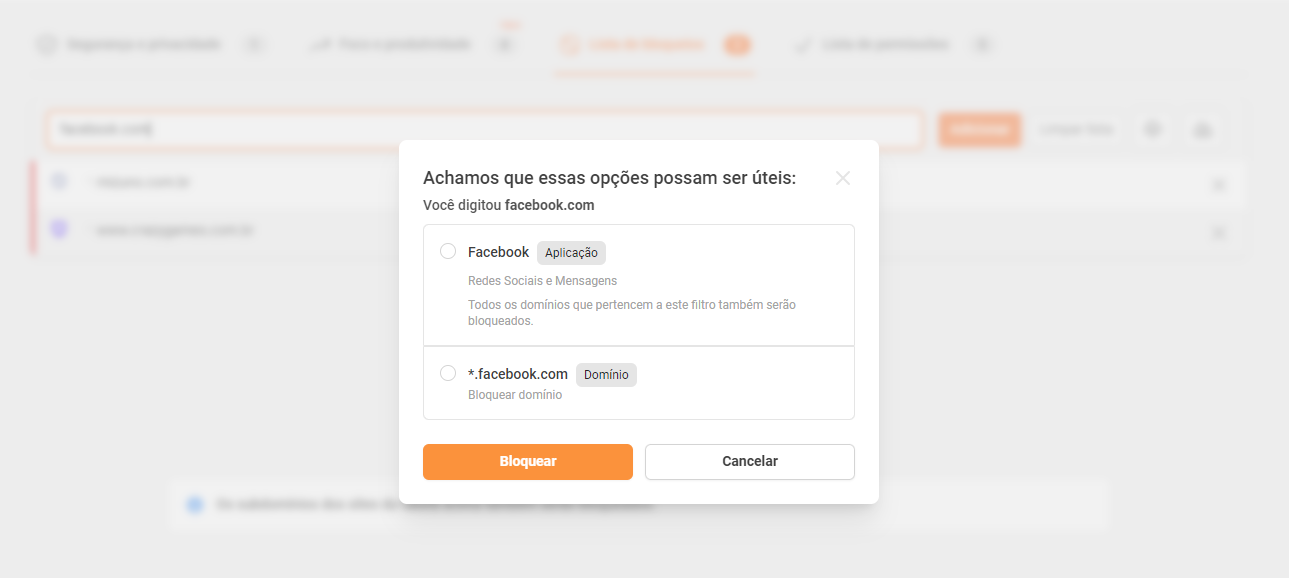
Task: Click the Cancelar button
Action: coord(749,461)
